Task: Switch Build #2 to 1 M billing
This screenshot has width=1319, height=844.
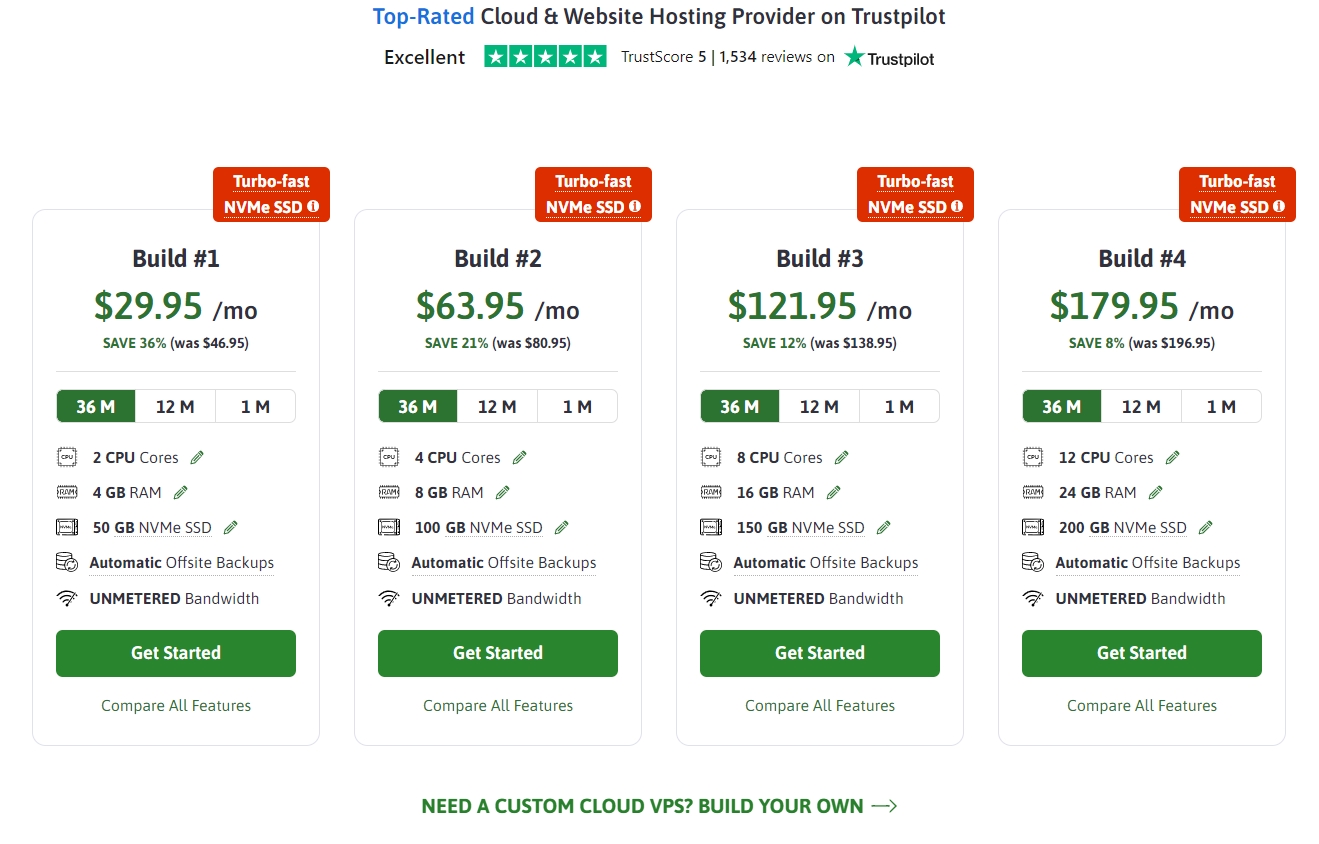Action: (577, 407)
